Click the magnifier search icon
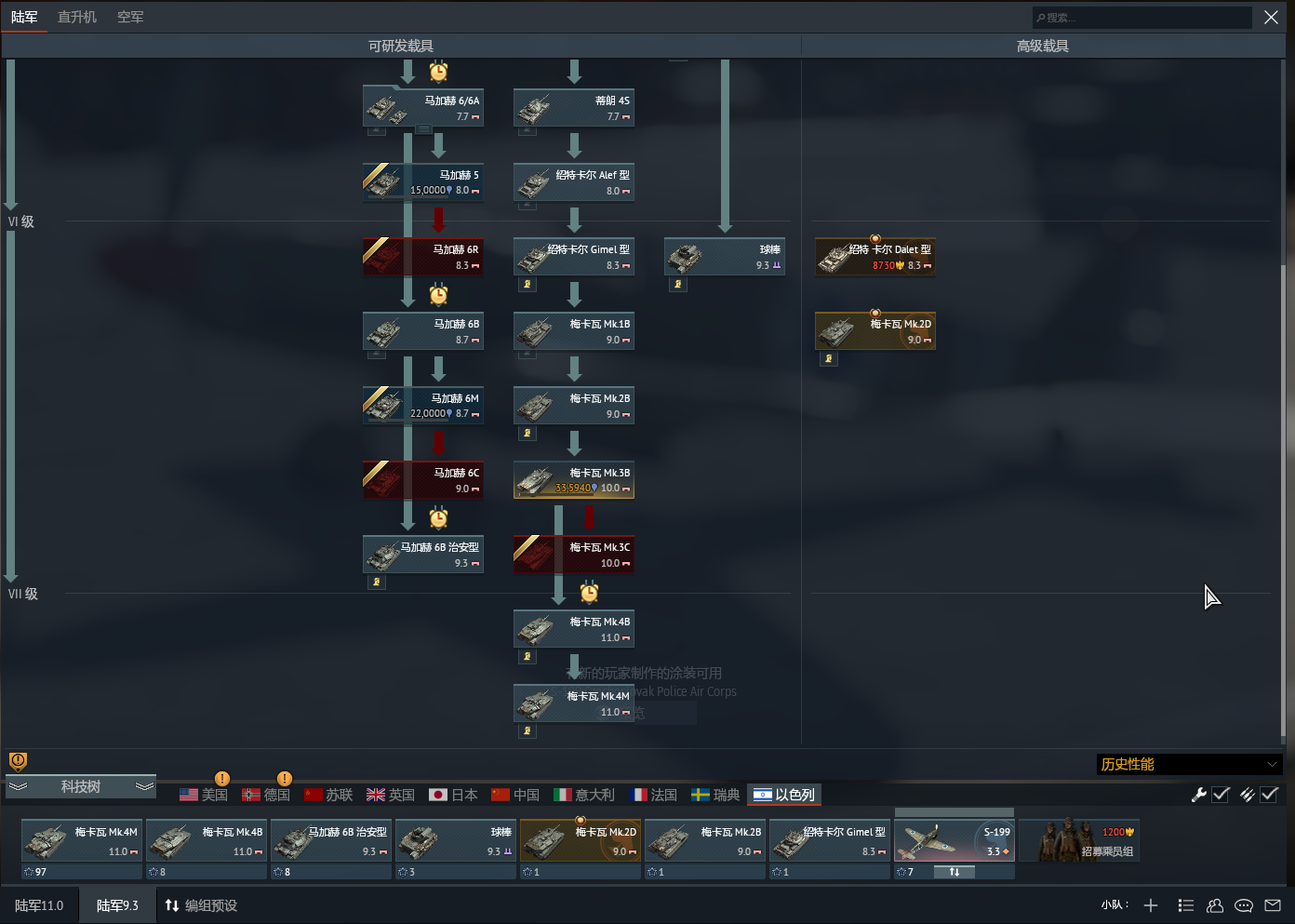 point(1040,18)
